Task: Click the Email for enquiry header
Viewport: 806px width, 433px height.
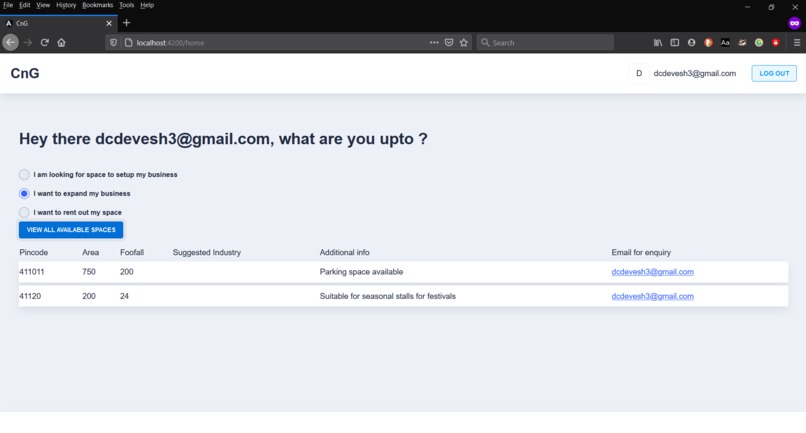Action: [x=641, y=252]
